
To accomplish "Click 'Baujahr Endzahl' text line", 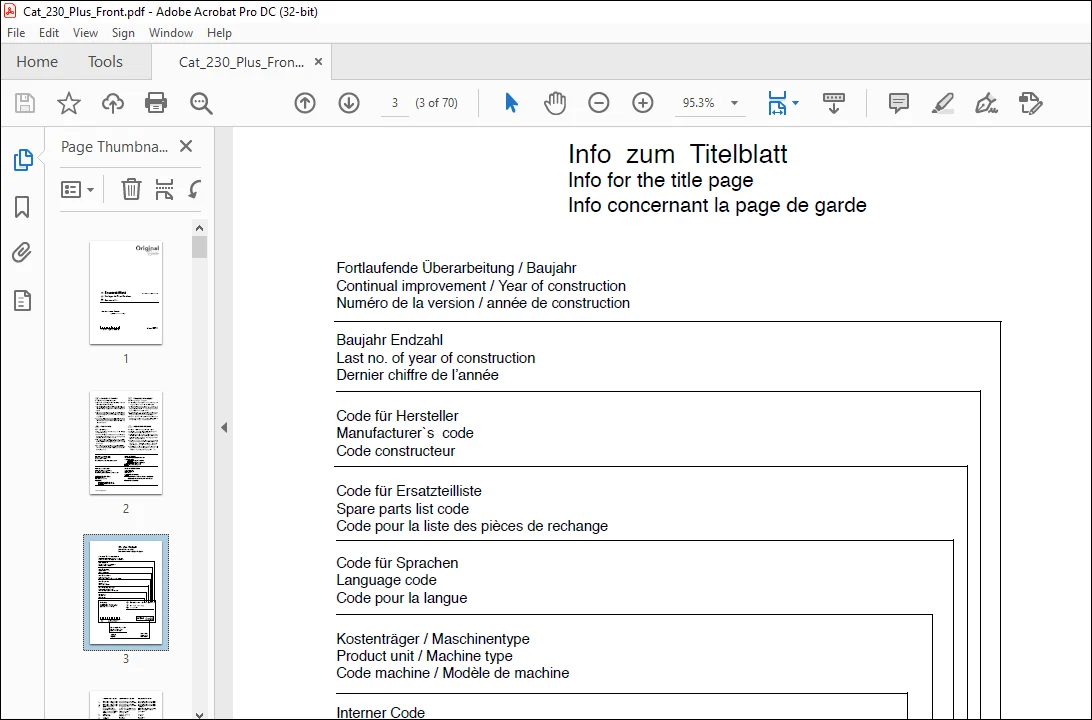I will pyautogui.click(x=389, y=340).
